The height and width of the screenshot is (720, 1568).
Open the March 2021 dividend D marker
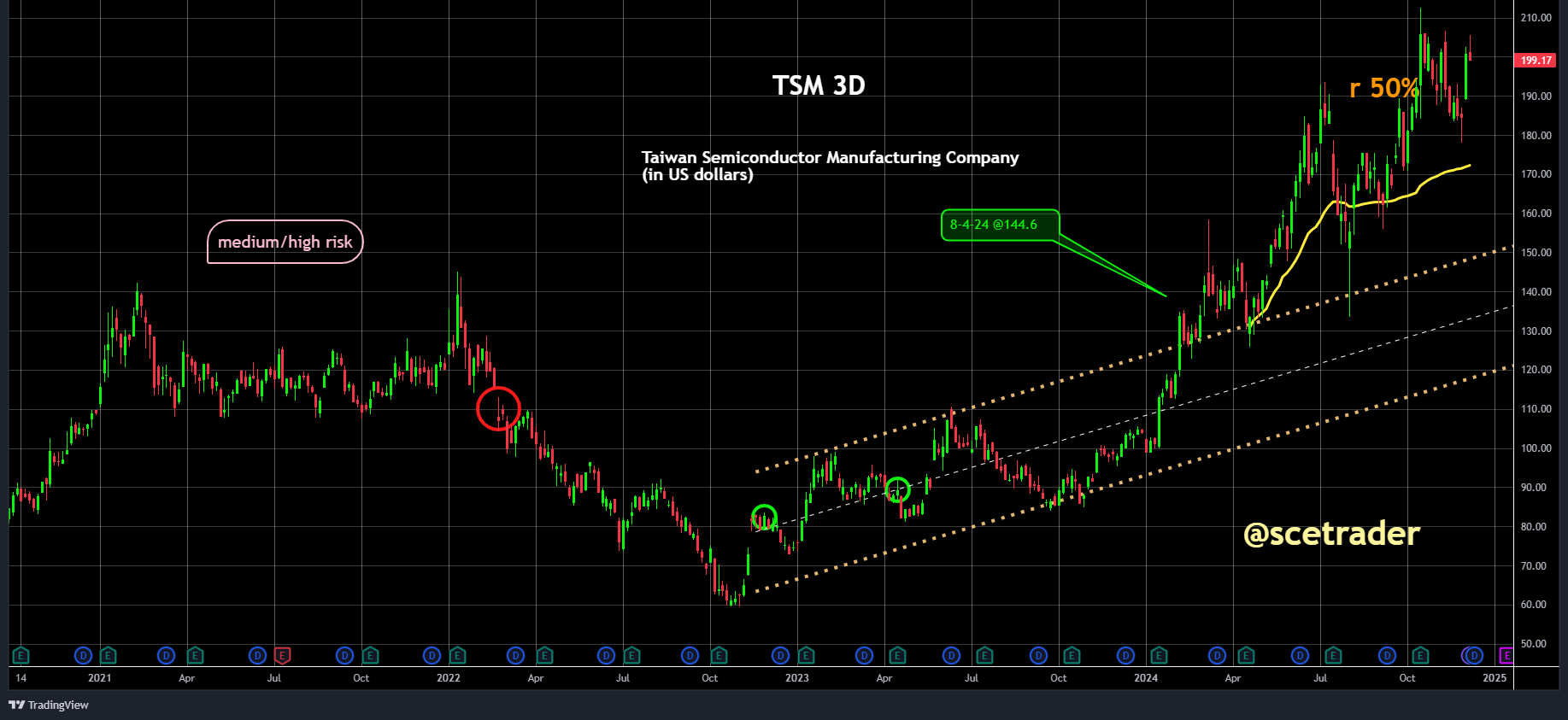(166, 656)
